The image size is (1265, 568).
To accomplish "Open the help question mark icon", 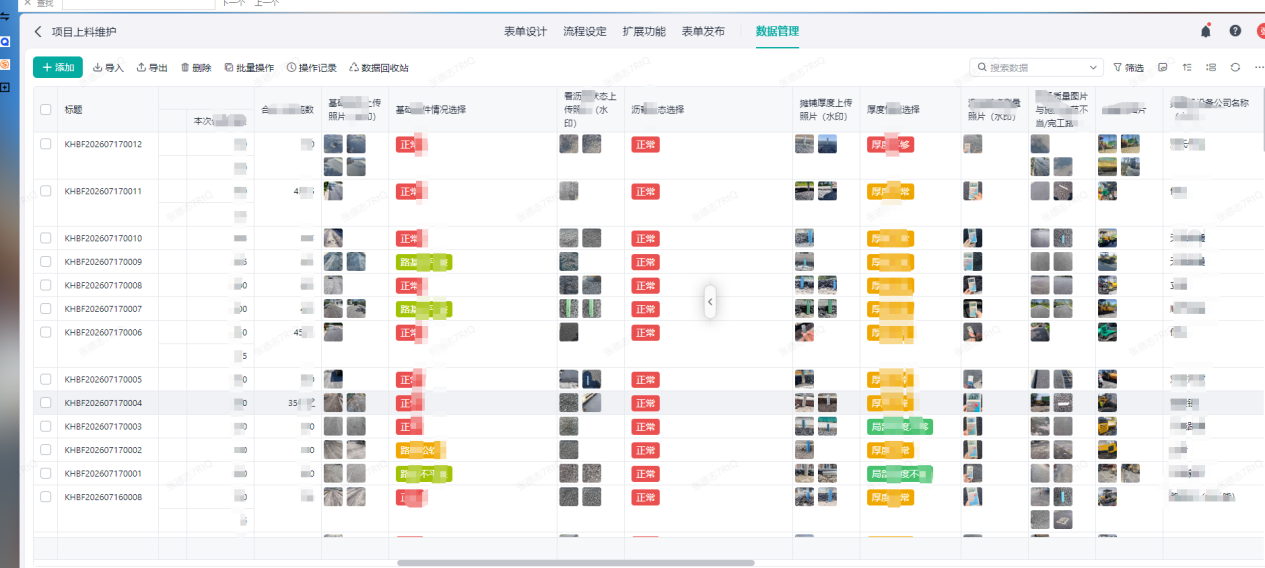I will coord(1236,31).
